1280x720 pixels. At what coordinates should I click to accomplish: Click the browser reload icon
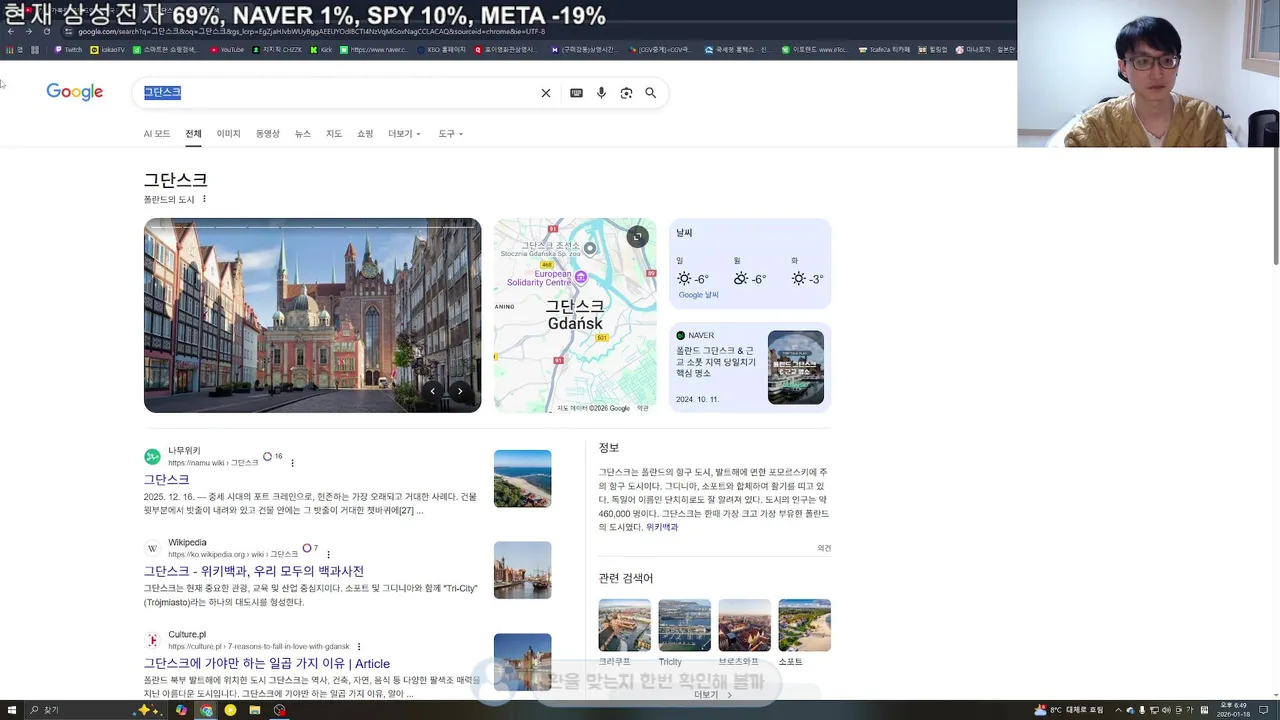coord(47,31)
